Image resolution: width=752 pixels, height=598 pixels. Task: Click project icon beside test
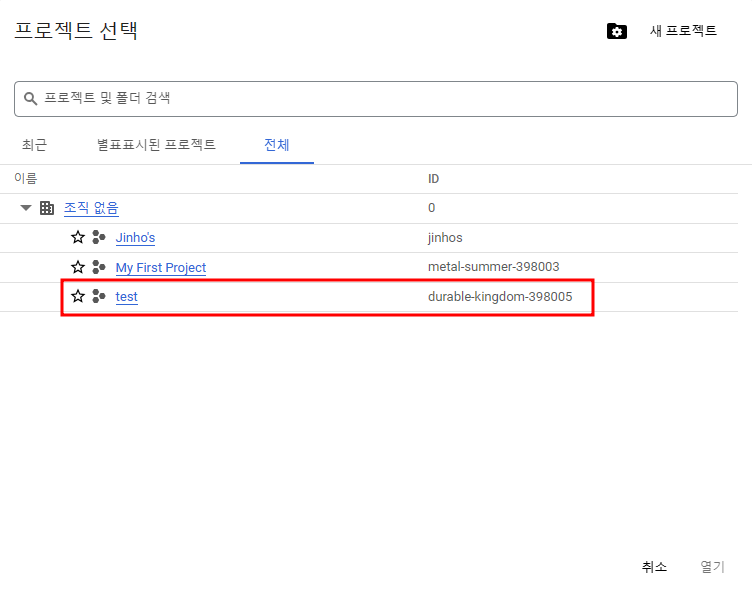click(99, 296)
